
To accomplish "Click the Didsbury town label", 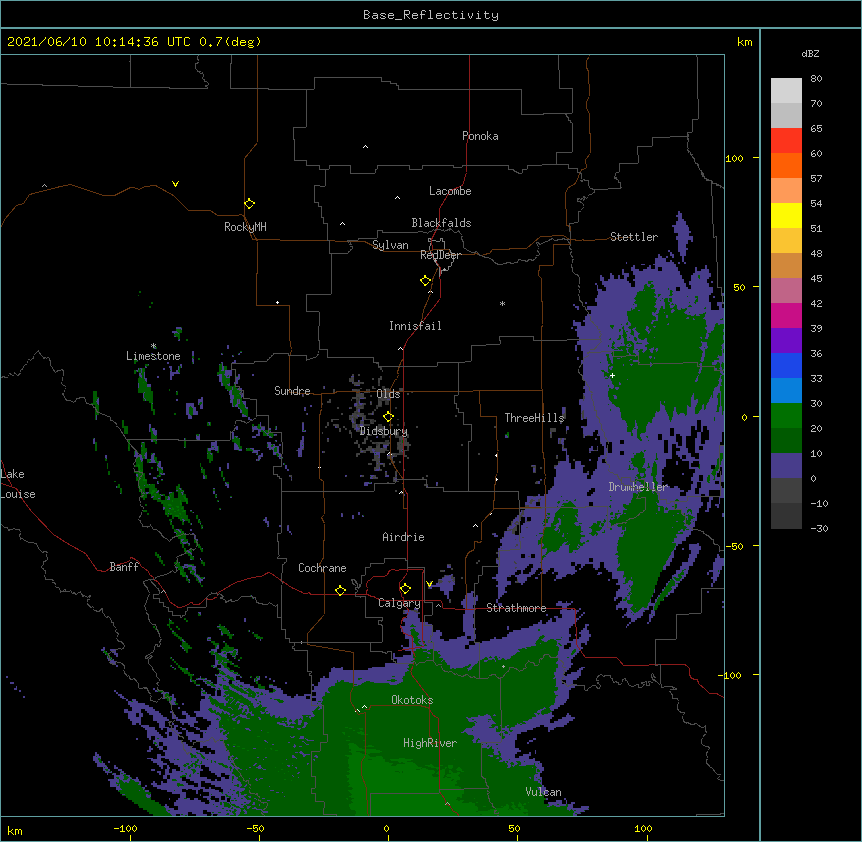I will (x=384, y=431).
